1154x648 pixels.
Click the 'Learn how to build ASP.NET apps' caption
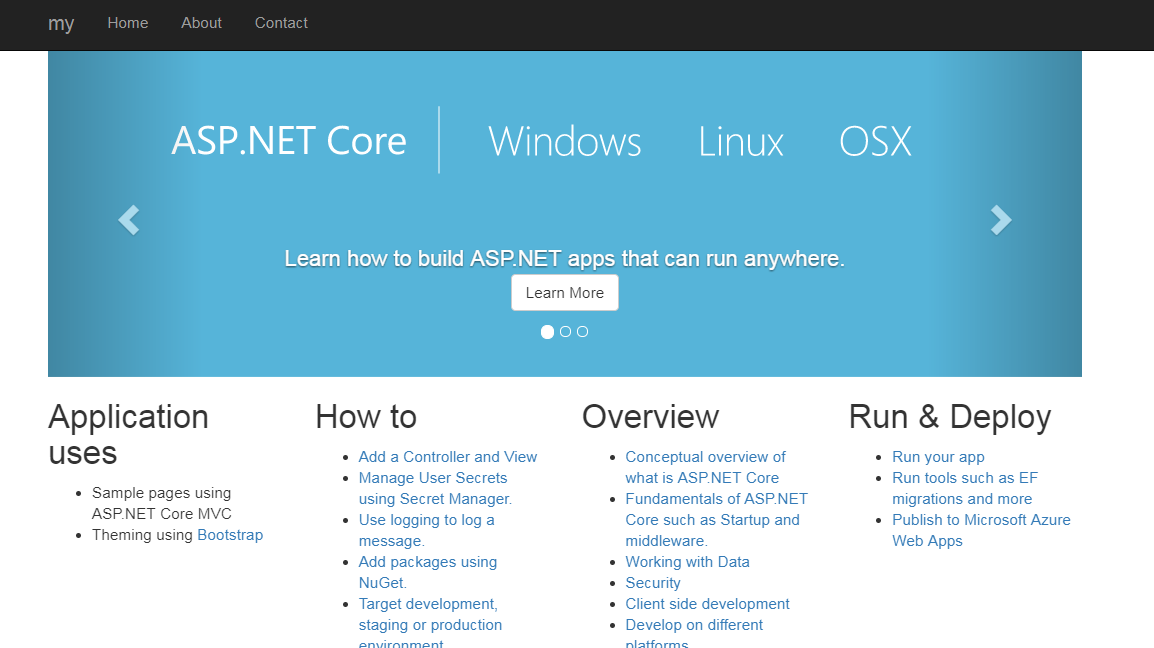[x=564, y=258]
